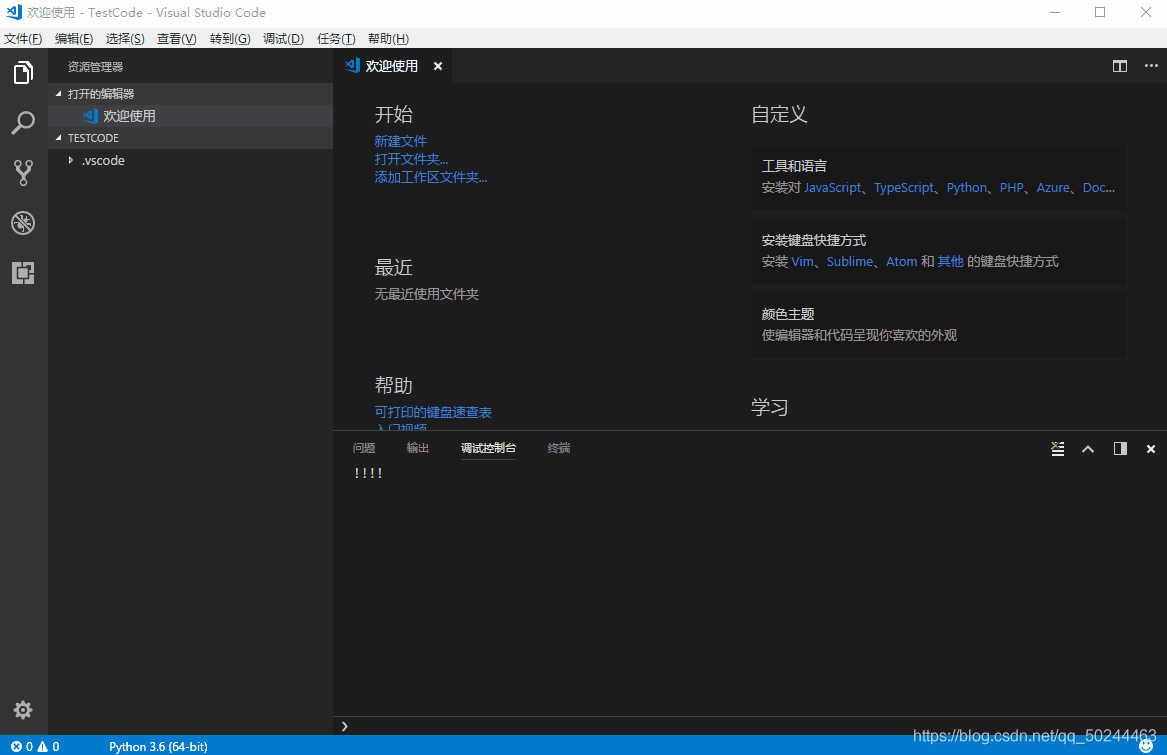Hide the panel via its close button
Viewport: 1167px width, 755px height.
1150,448
